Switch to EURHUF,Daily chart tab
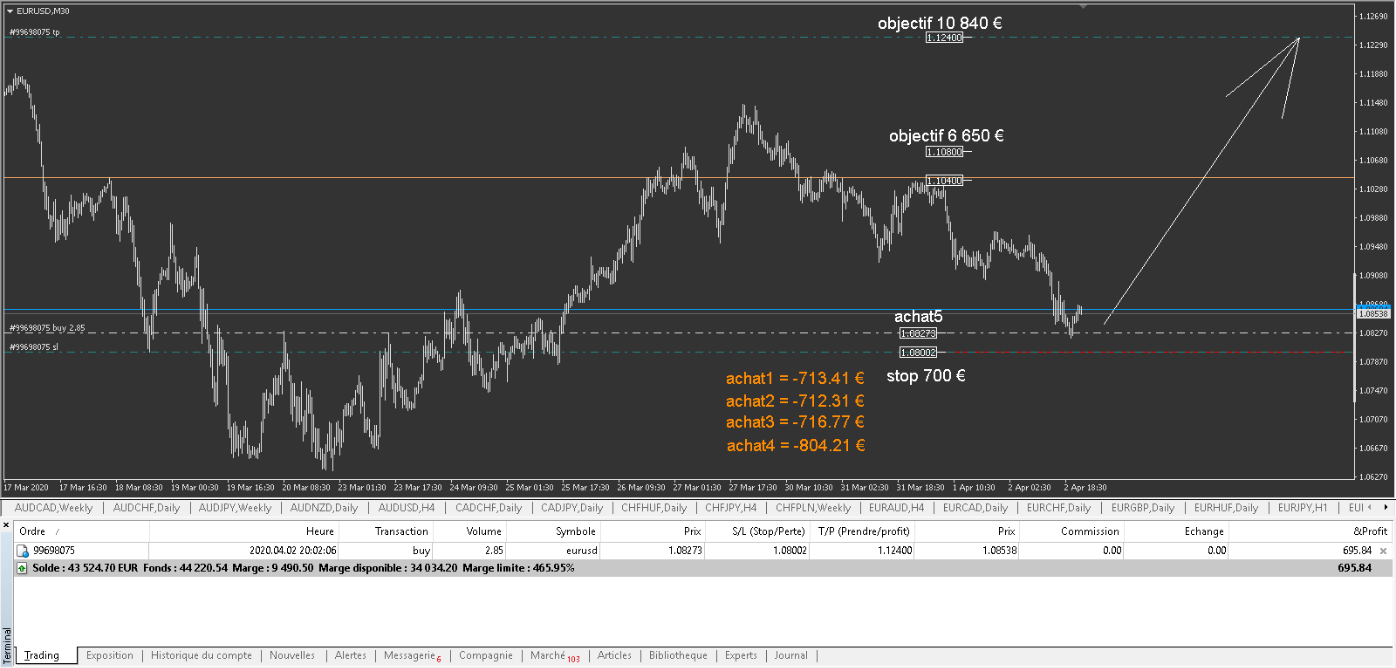 [x=1227, y=508]
